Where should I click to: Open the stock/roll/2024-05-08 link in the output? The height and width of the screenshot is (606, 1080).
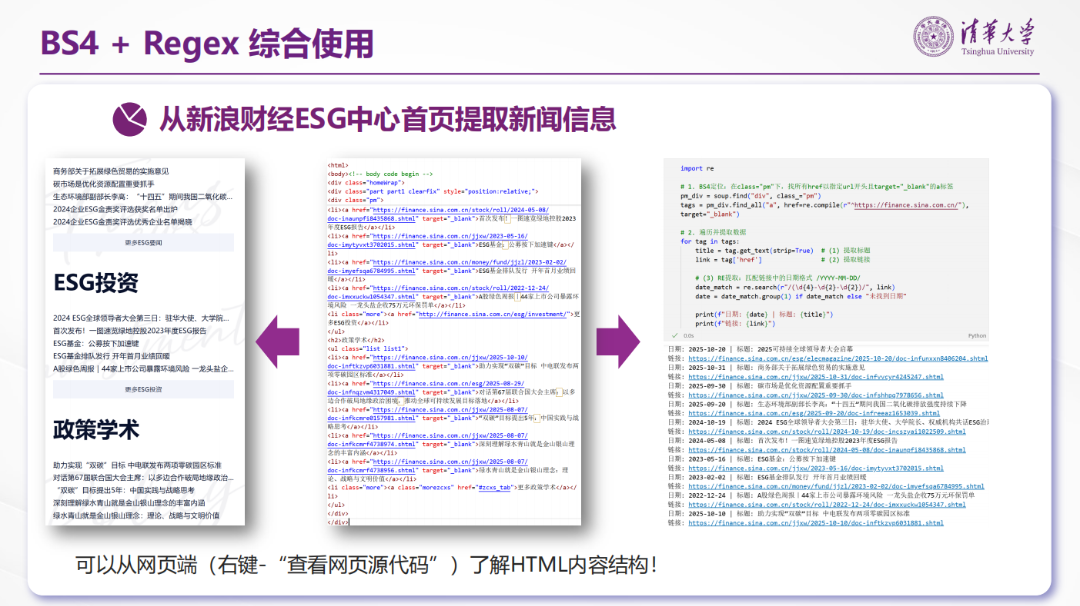tap(827, 450)
